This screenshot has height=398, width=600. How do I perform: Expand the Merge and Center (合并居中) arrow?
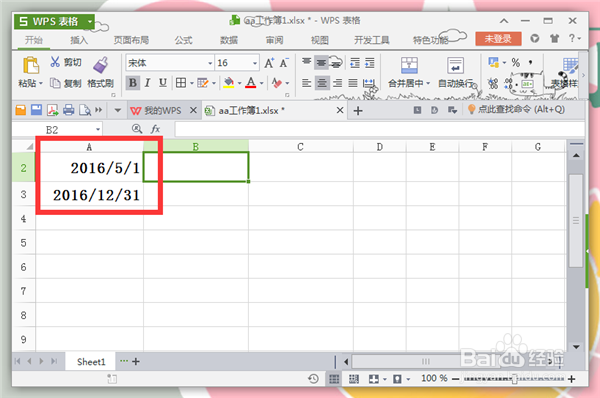tap(428, 83)
